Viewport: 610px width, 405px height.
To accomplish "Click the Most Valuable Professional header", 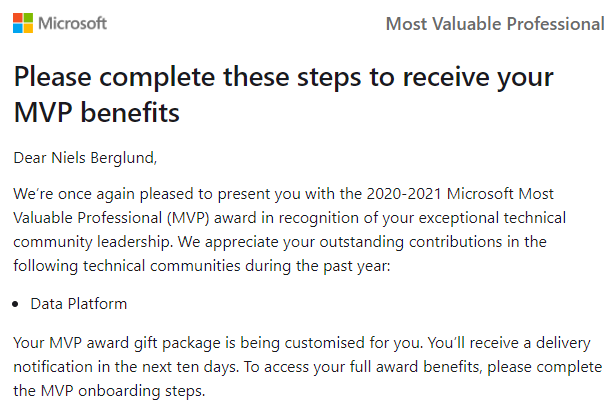I will click(x=495, y=24).
